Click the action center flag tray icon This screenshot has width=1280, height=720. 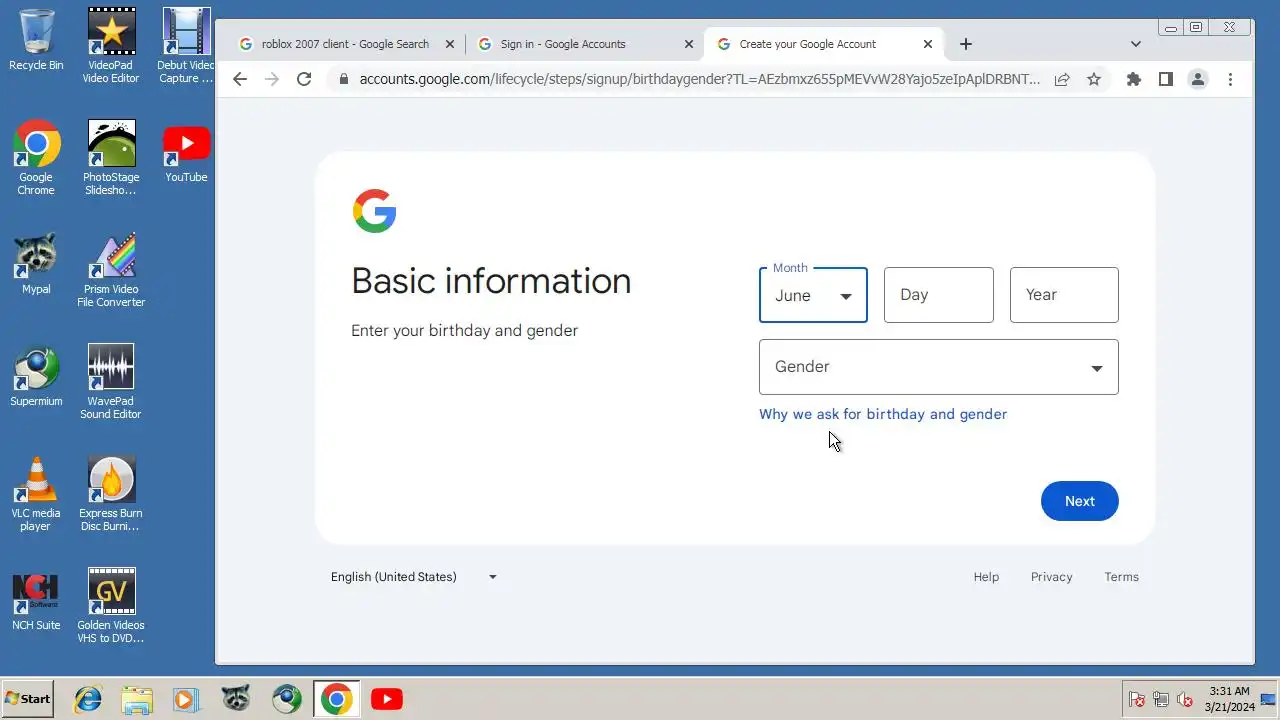1136,700
